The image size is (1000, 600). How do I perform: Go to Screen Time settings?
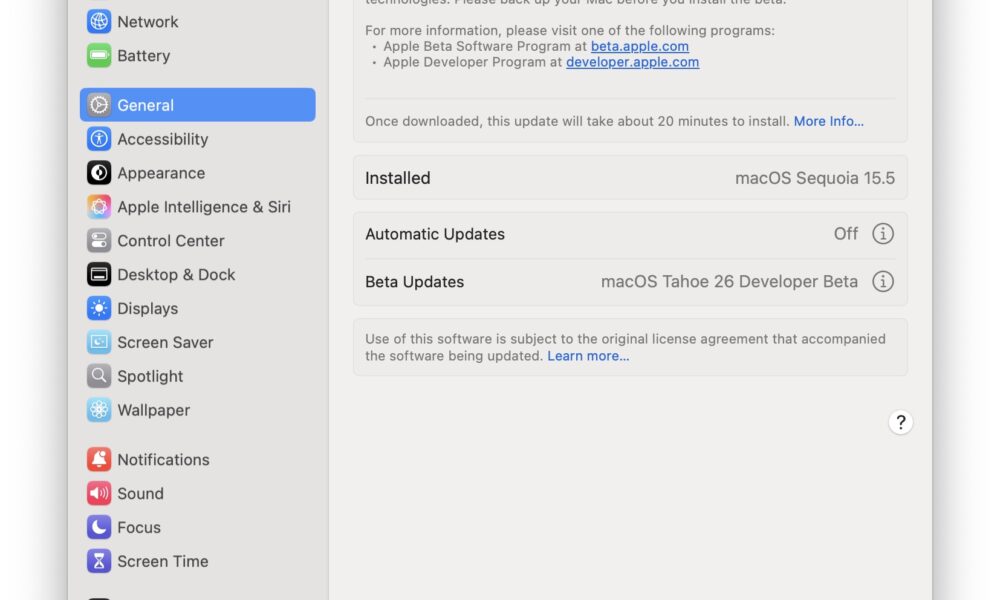[198, 561]
